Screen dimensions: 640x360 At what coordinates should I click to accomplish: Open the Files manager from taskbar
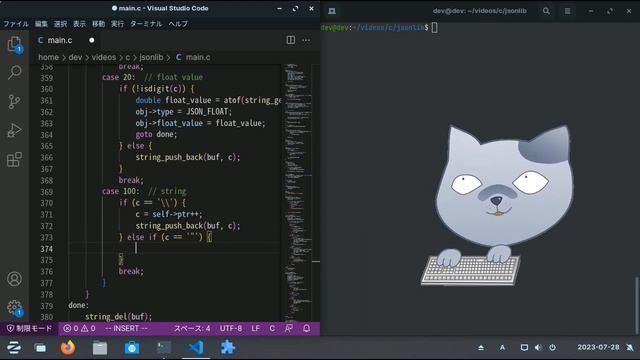[100, 348]
